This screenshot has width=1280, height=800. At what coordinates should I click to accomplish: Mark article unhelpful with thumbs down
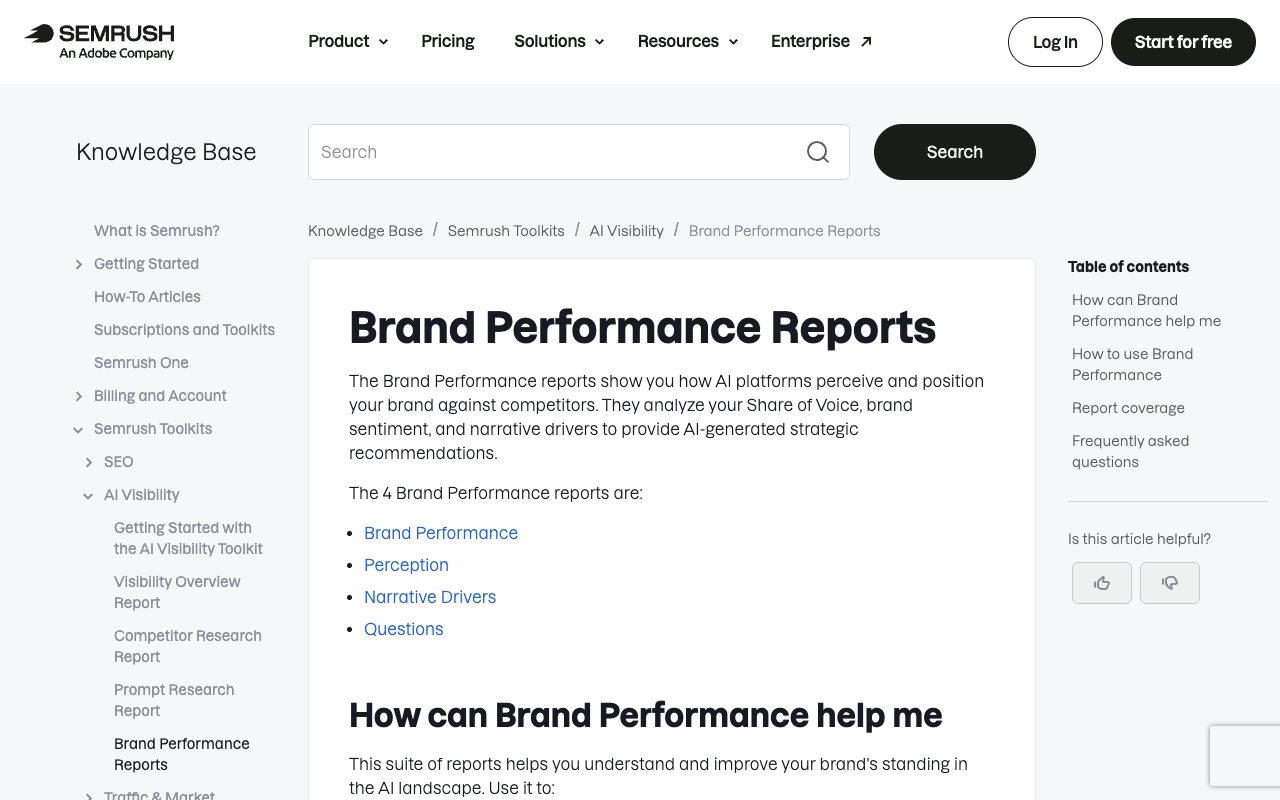[x=1170, y=583]
